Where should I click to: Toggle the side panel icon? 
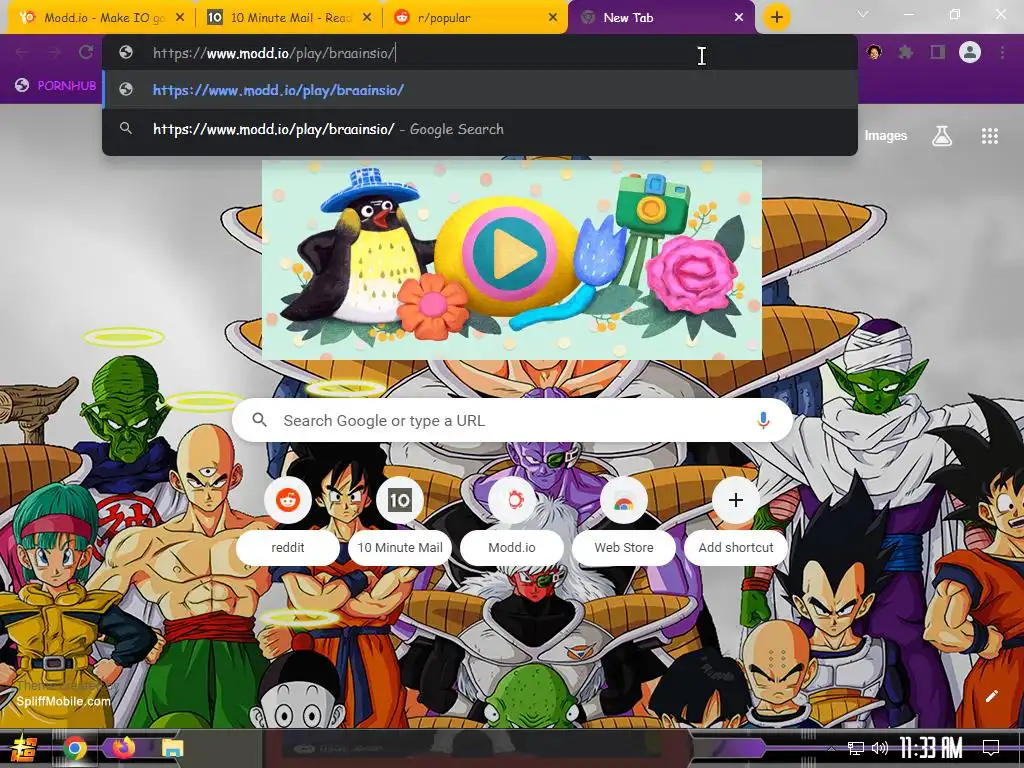(x=938, y=52)
